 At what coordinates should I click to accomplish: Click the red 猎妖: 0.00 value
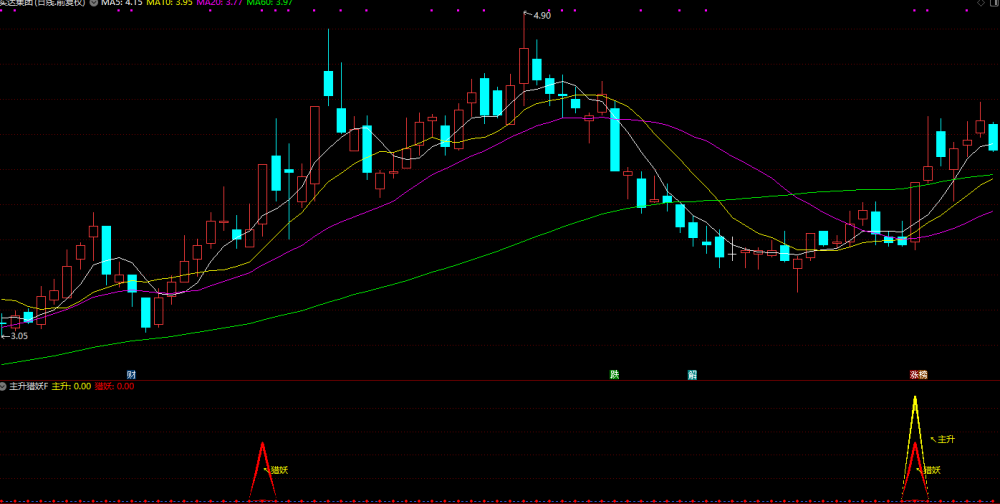click(115, 386)
